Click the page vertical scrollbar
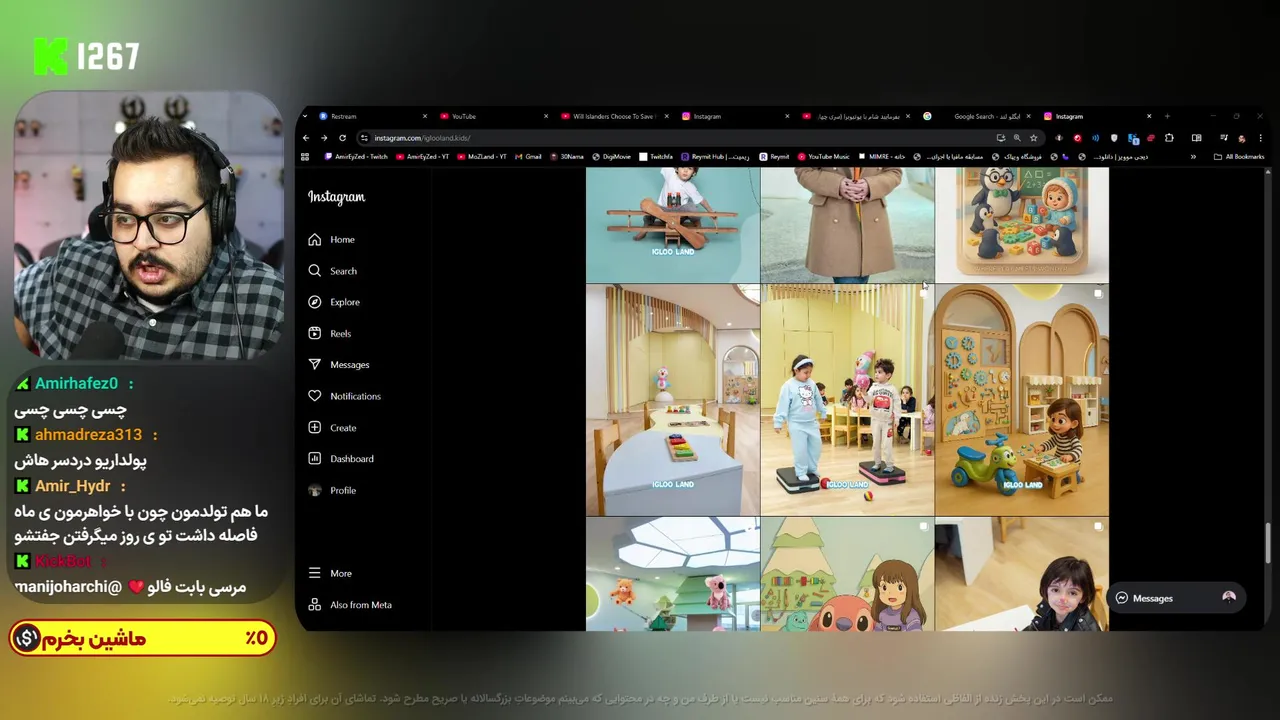The width and height of the screenshot is (1280, 720). [1268, 543]
